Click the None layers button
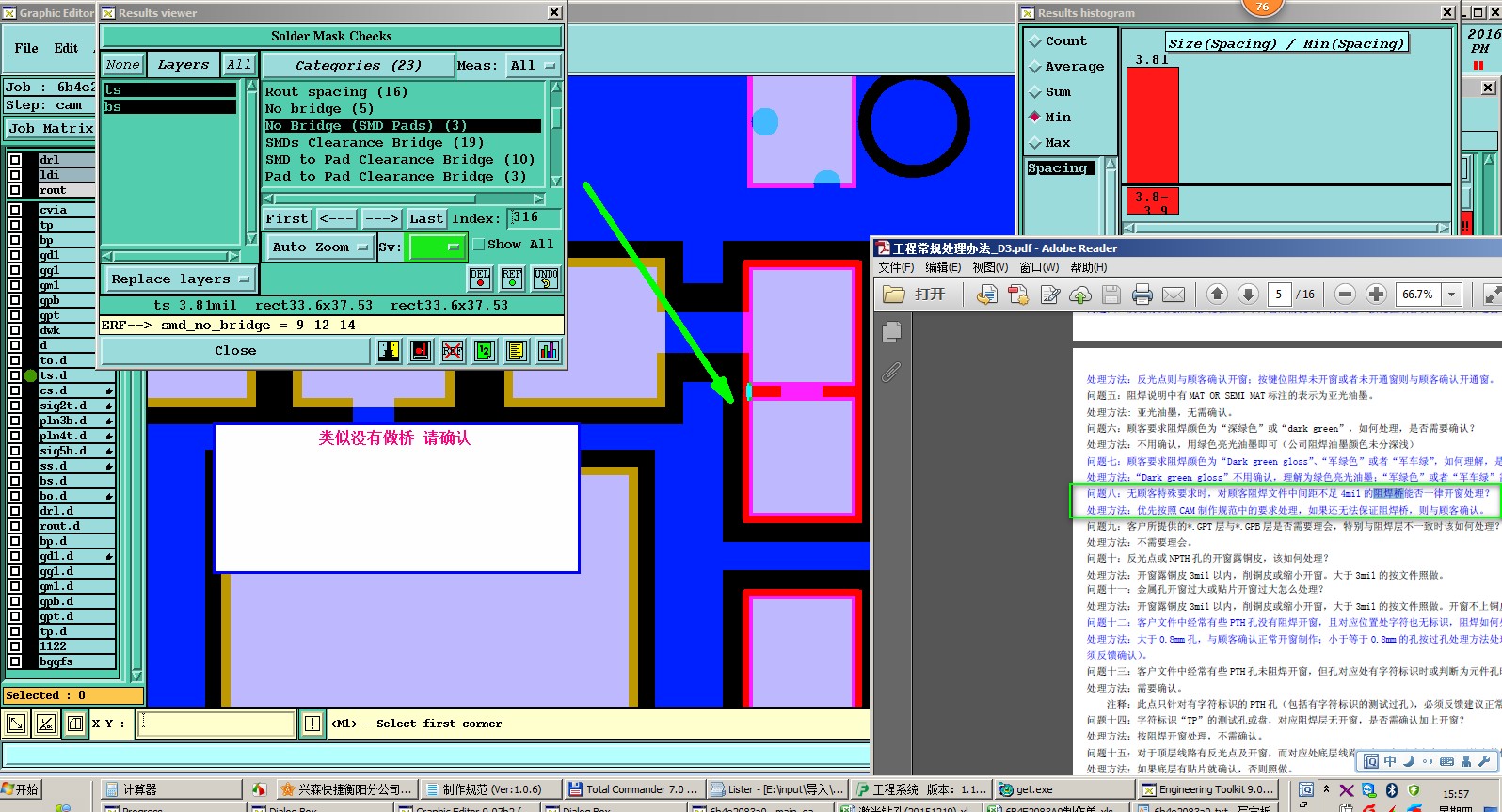 coord(123,65)
